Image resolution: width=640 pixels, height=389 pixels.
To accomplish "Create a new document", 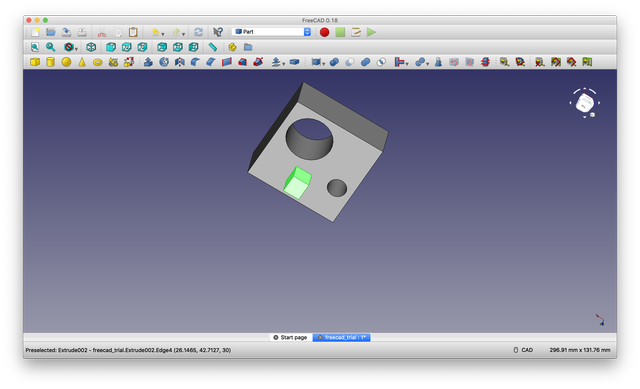I will pos(35,32).
